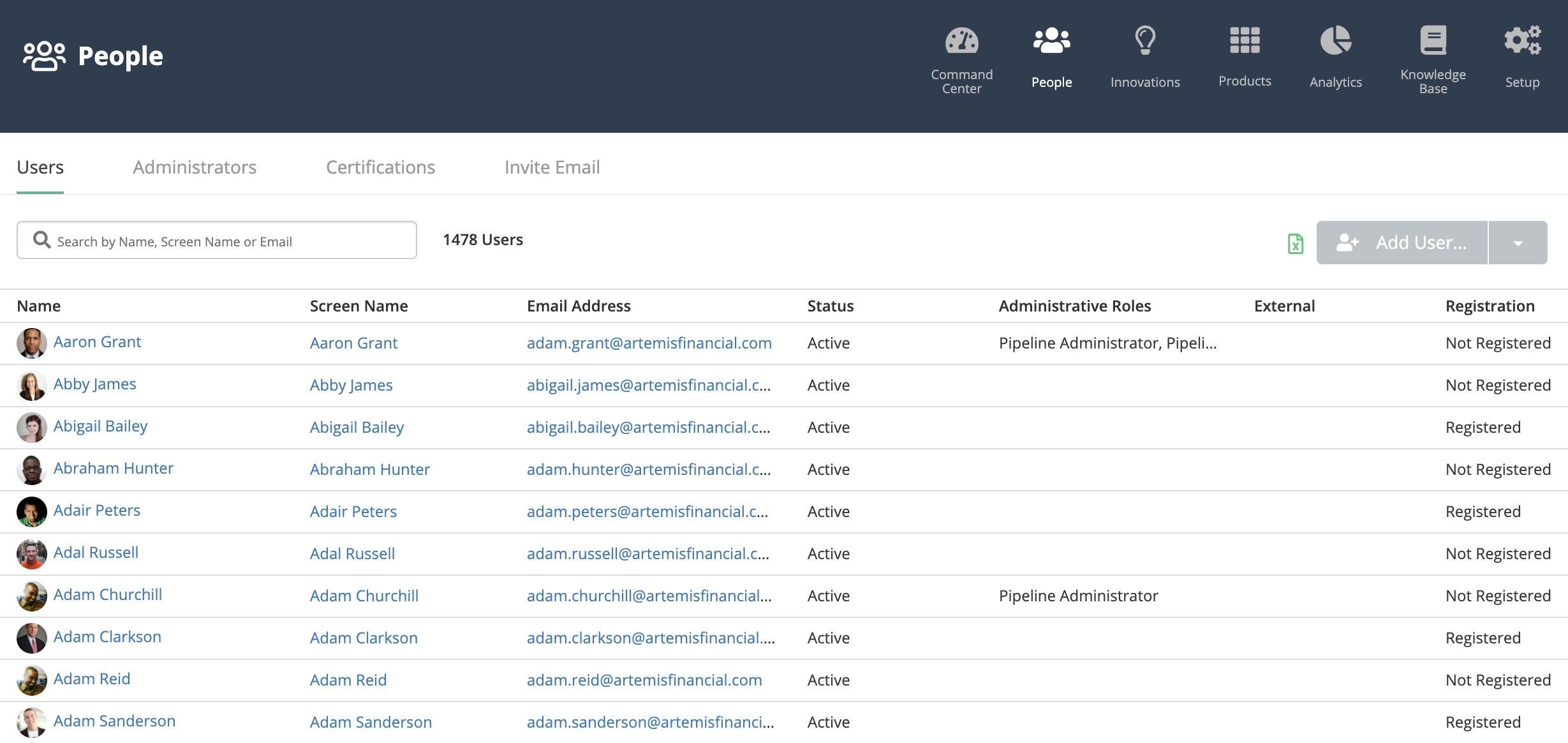Click Adam Reid screen name link
The width and height of the screenshot is (1568, 743).
click(x=348, y=680)
